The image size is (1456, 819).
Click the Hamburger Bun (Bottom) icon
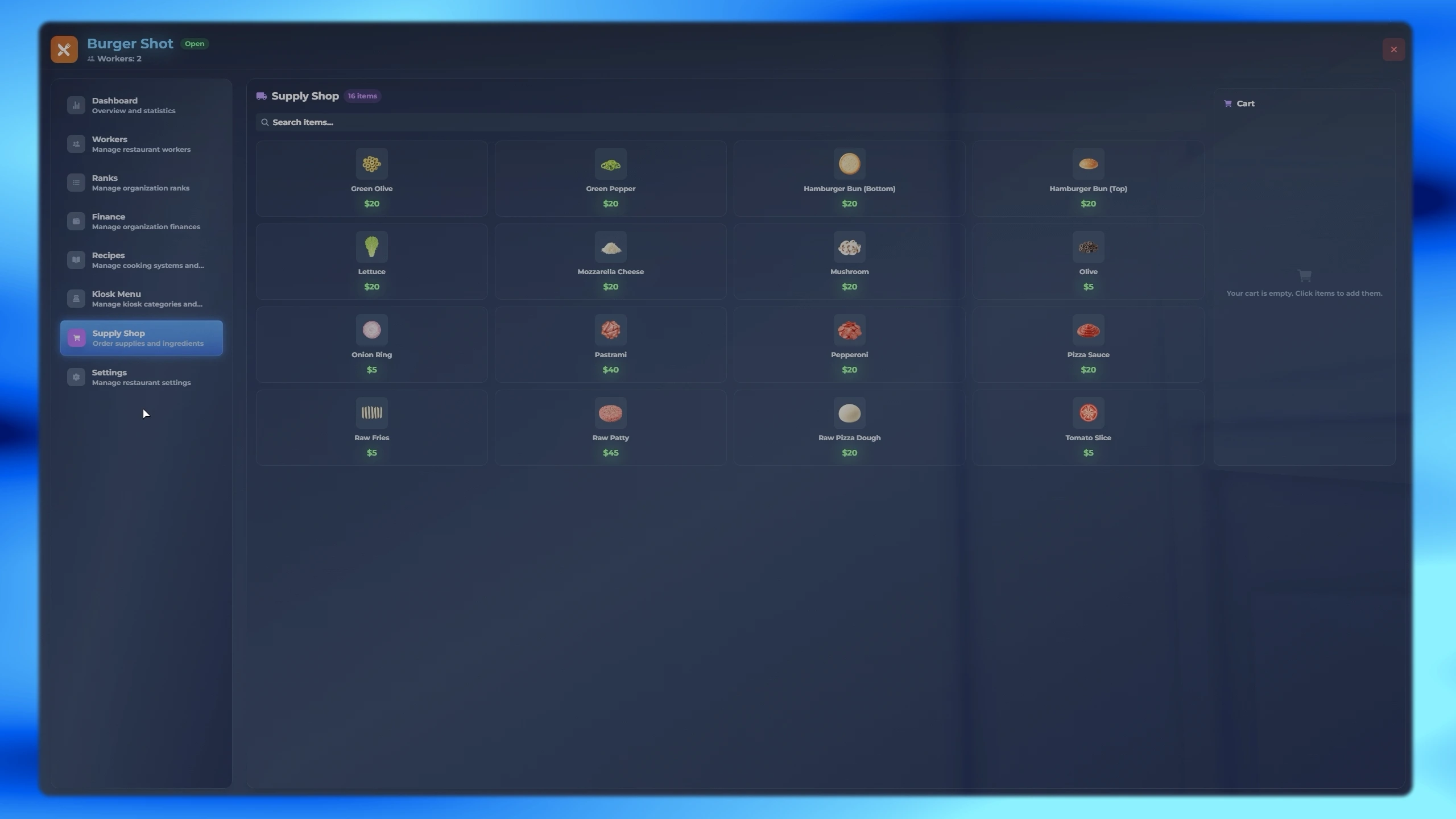pos(849,164)
